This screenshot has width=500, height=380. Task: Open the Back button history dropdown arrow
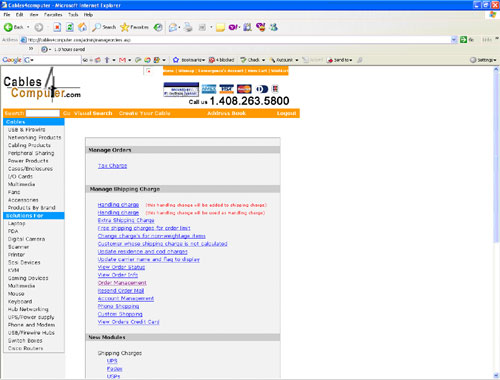click(x=28, y=27)
